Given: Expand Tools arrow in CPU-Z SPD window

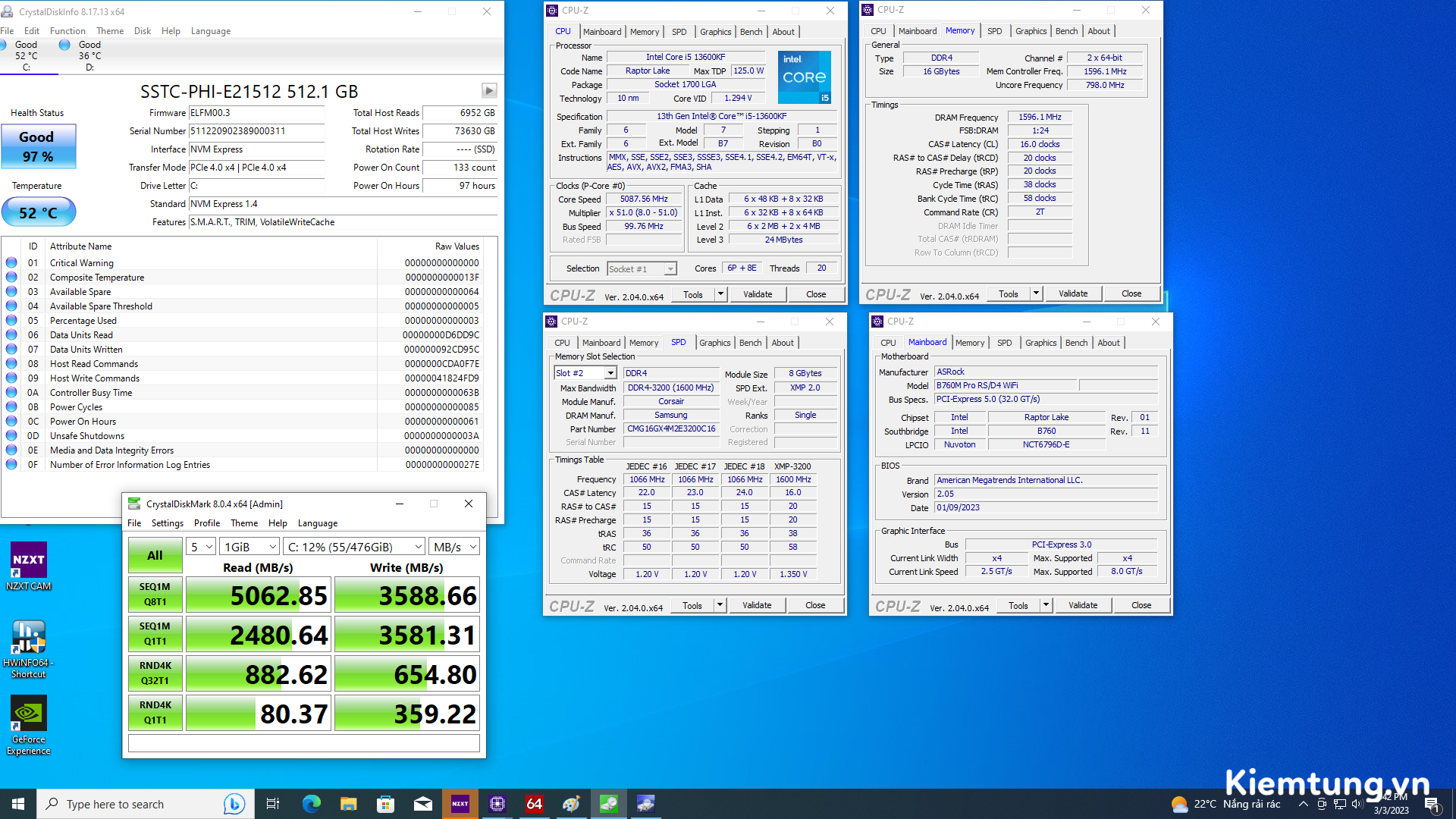Looking at the screenshot, I should point(720,605).
